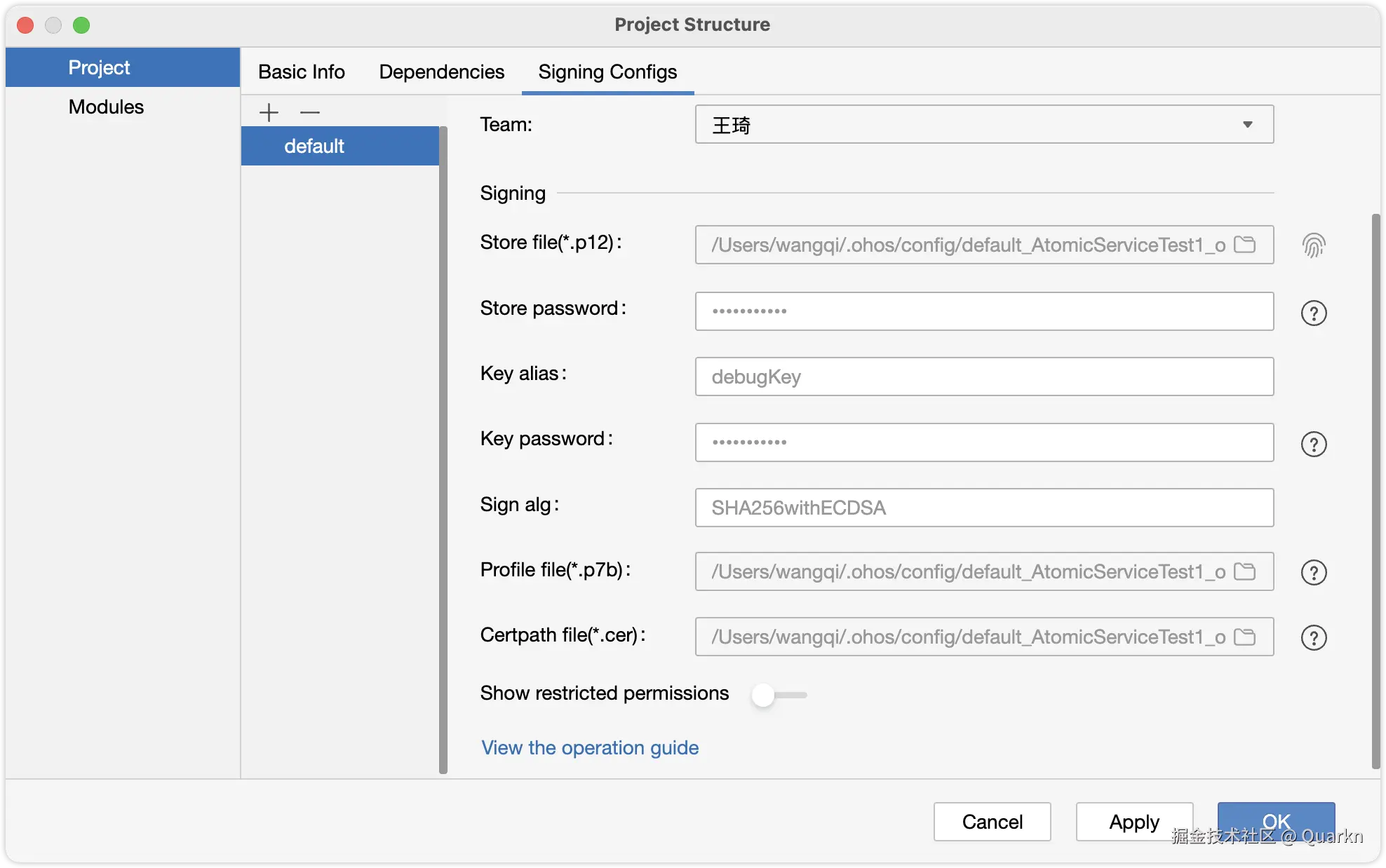
Task: Open folder browser for Store file field
Action: tap(1244, 245)
